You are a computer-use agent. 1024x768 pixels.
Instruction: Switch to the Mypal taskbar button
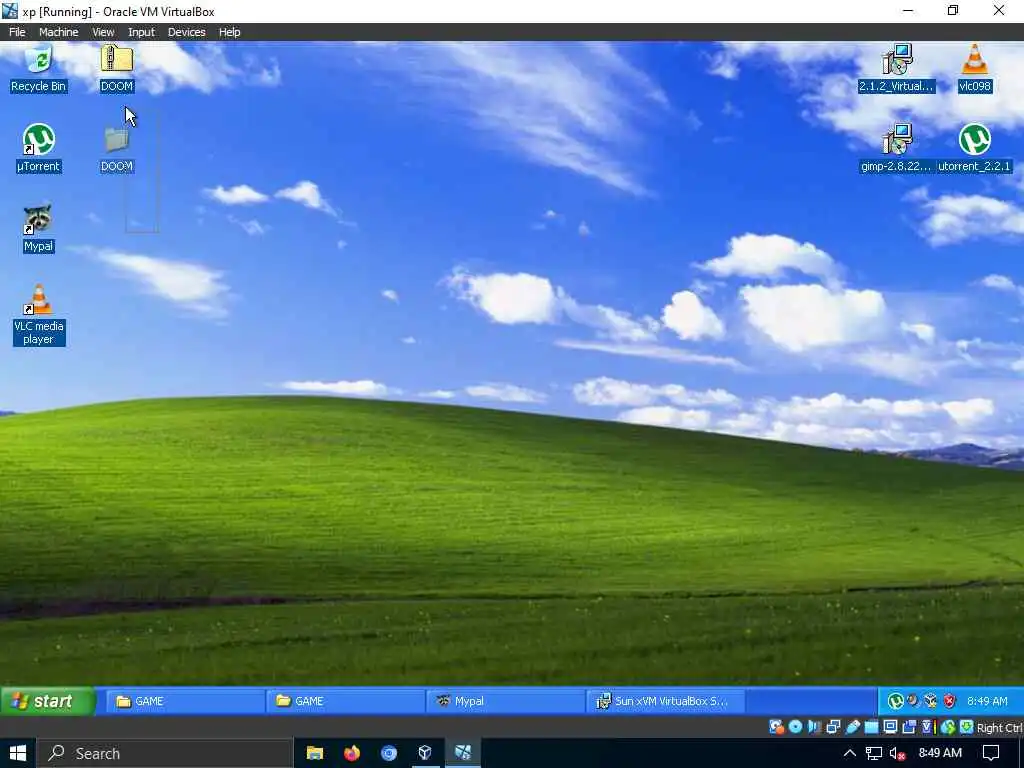tap(505, 701)
